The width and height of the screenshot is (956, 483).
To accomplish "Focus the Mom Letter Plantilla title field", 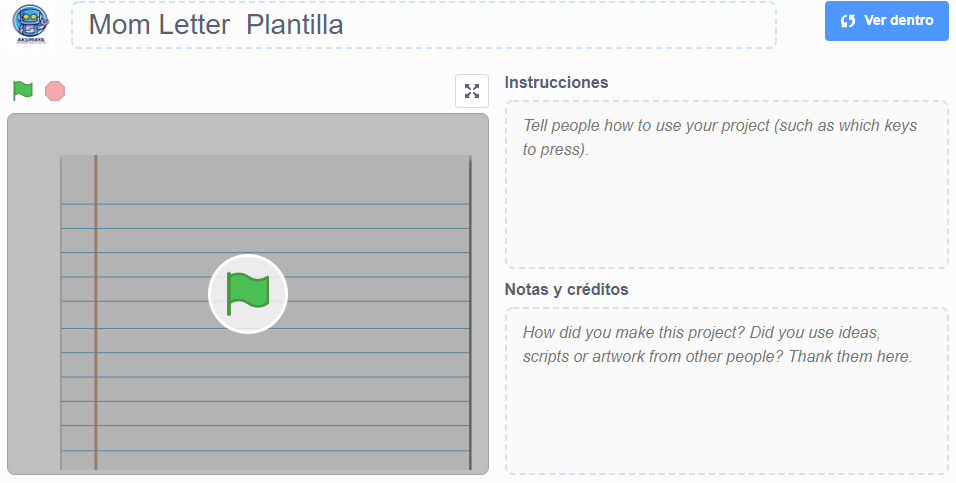I will pyautogui.click(x=424, y=25).
